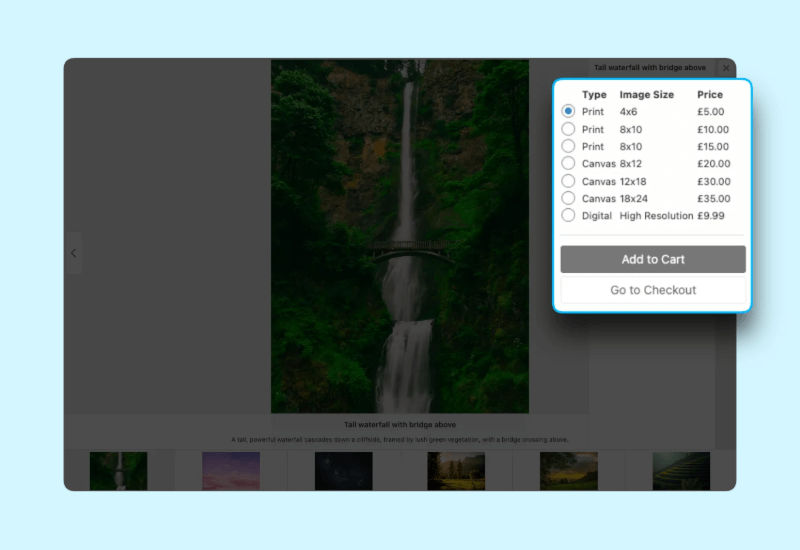
Task: Open the green terraced steps thumbnail
Action: click(x=681, y=471)
